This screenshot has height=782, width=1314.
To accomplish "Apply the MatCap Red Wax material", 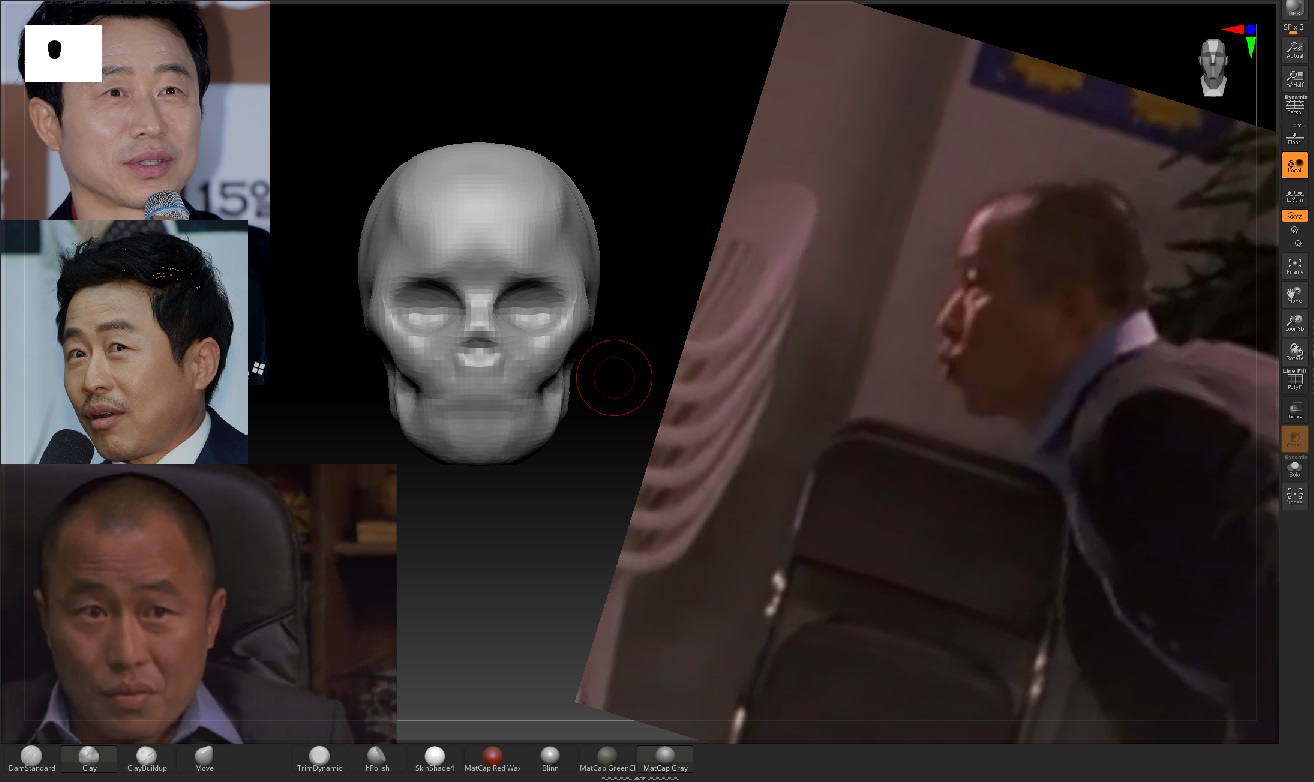I will [492, 759].
